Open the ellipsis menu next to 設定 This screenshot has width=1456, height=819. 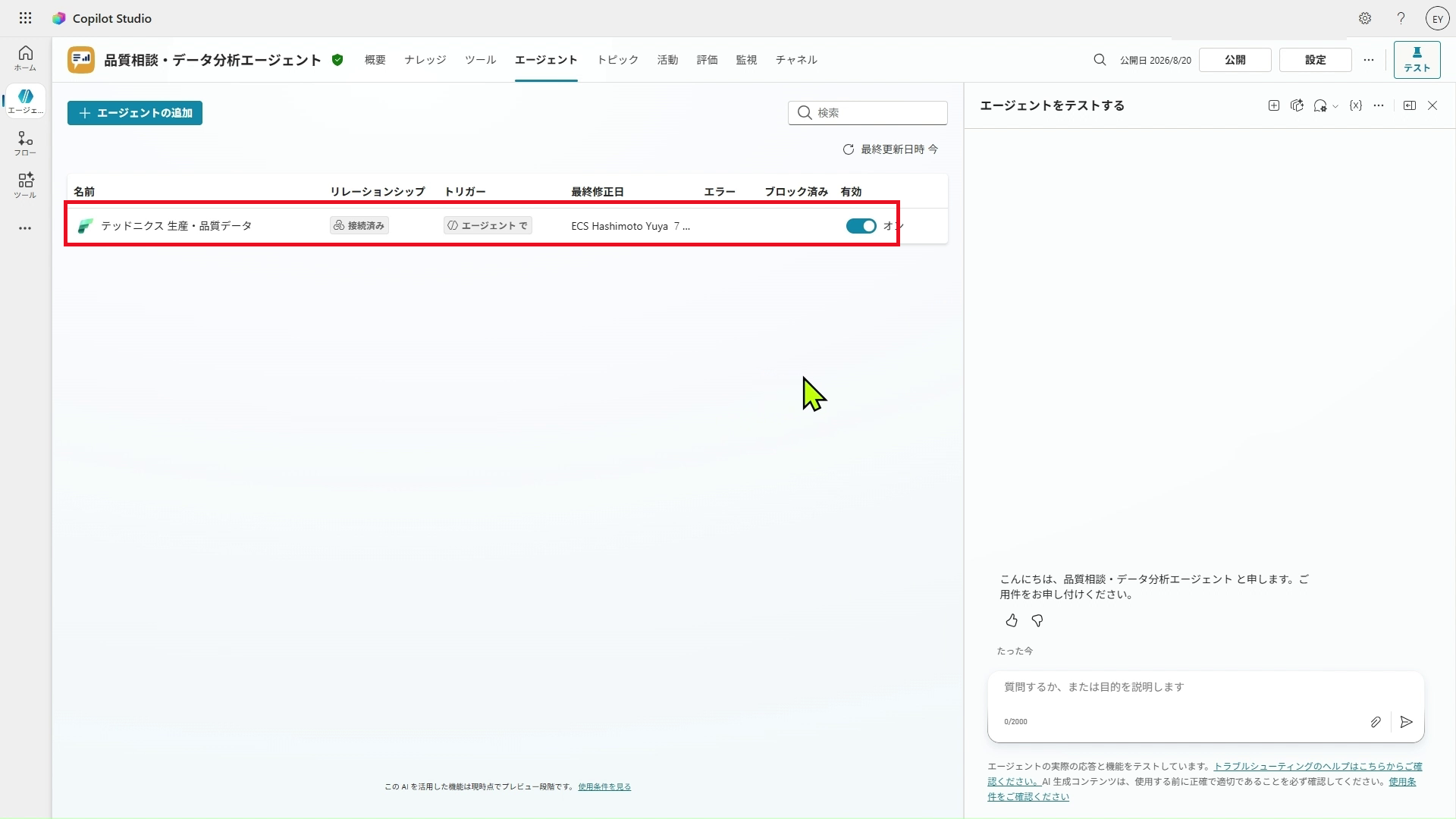click(1369, 60)
